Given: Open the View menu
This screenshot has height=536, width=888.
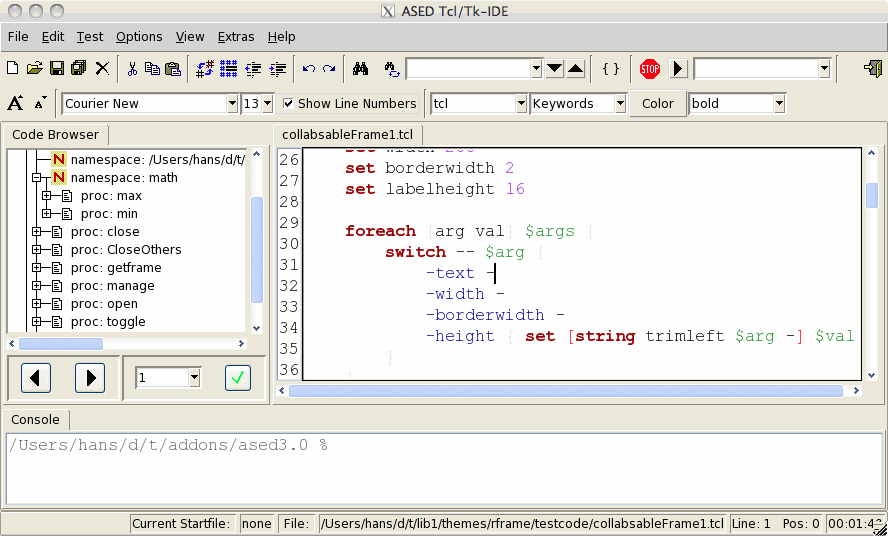Looking at the screenshot, I should 190,37.
